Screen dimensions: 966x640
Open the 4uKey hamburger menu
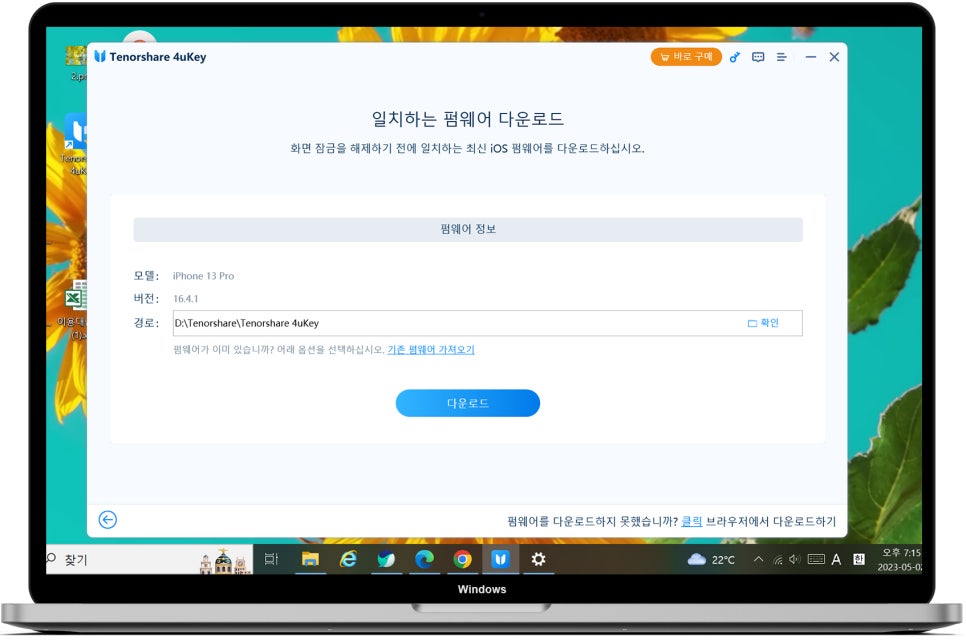[x=781, y=57]
